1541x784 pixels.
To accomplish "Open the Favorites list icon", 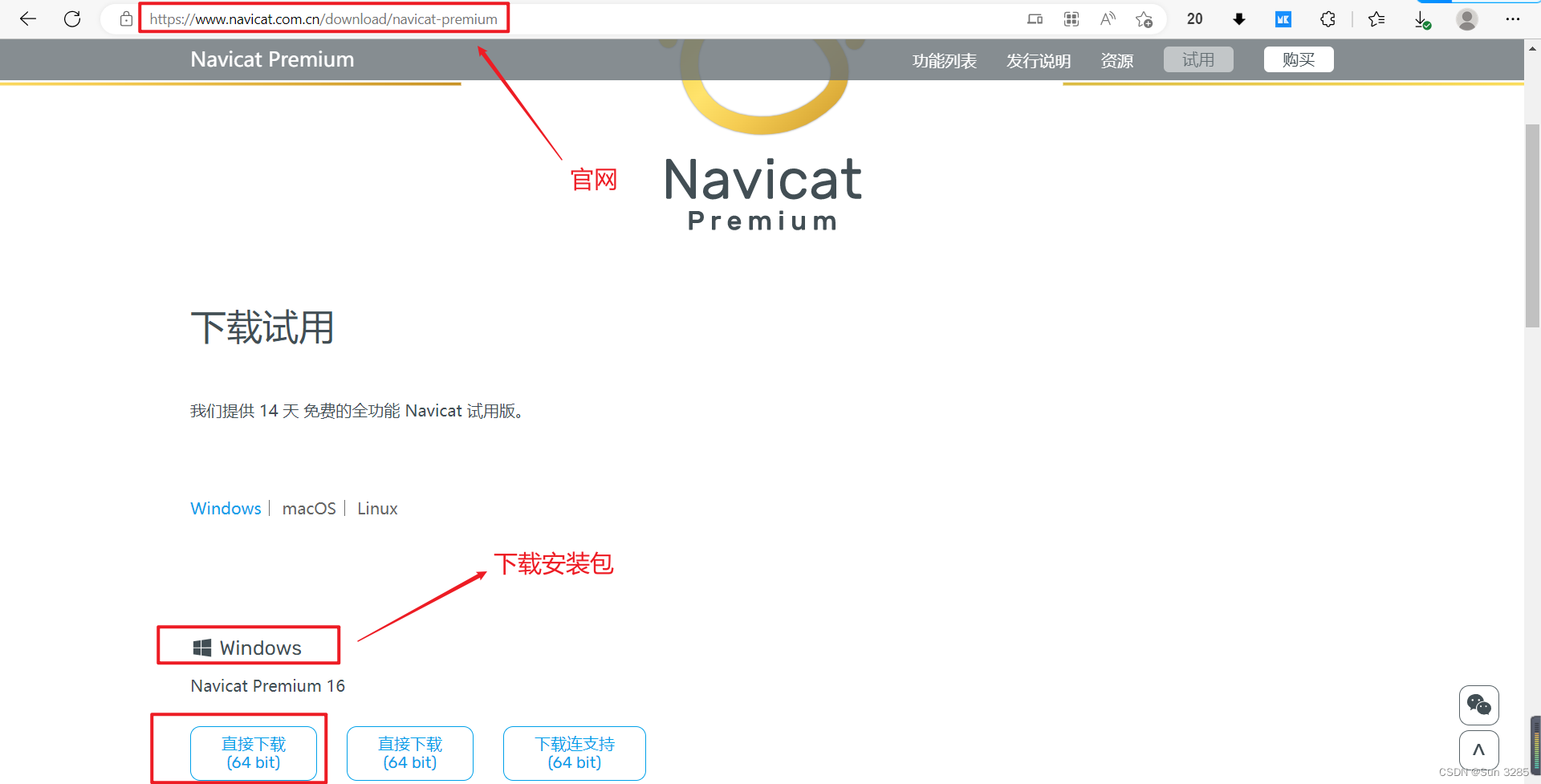I will tap(1376, 18).
